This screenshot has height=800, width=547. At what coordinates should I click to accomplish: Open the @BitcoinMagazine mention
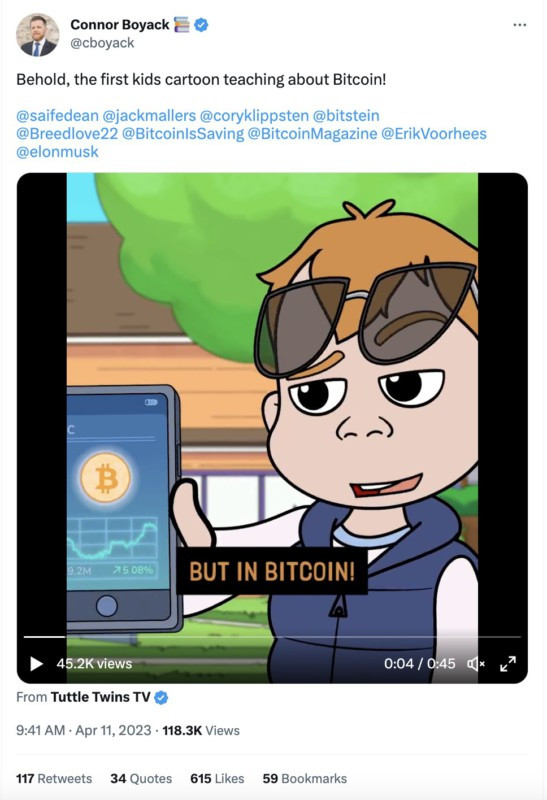pos(312,134)
